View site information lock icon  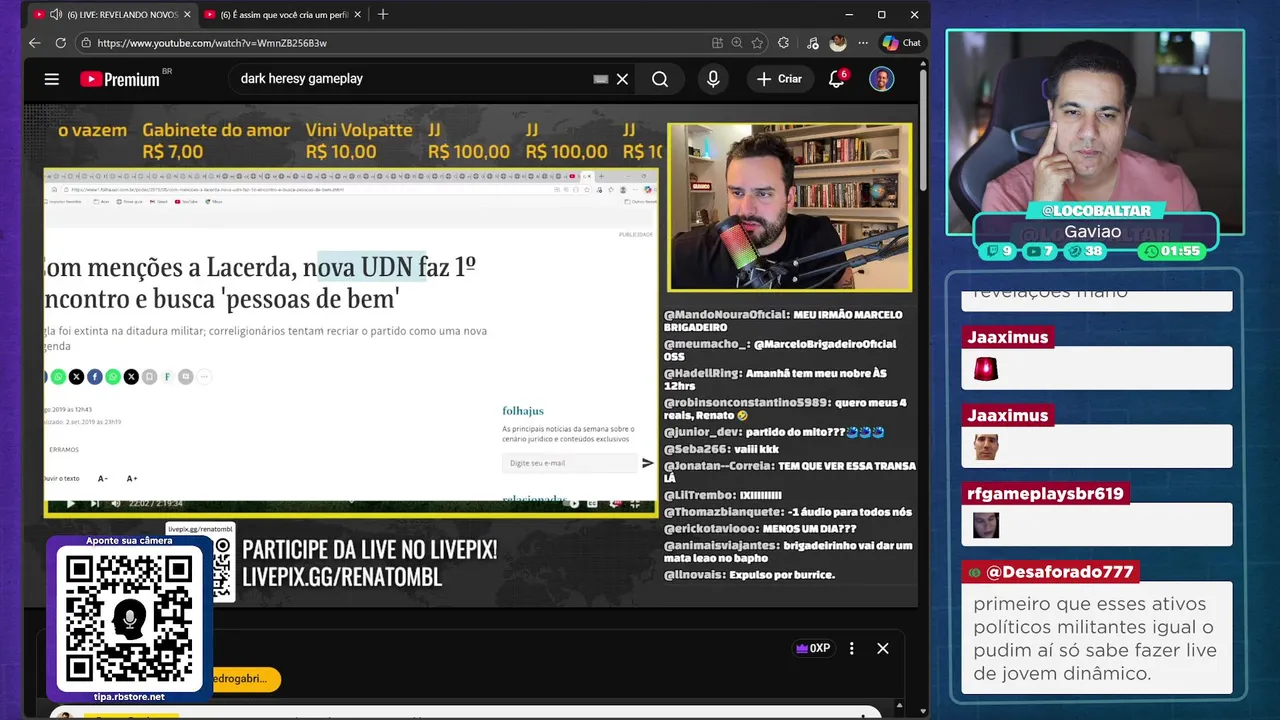pos(86,43)
